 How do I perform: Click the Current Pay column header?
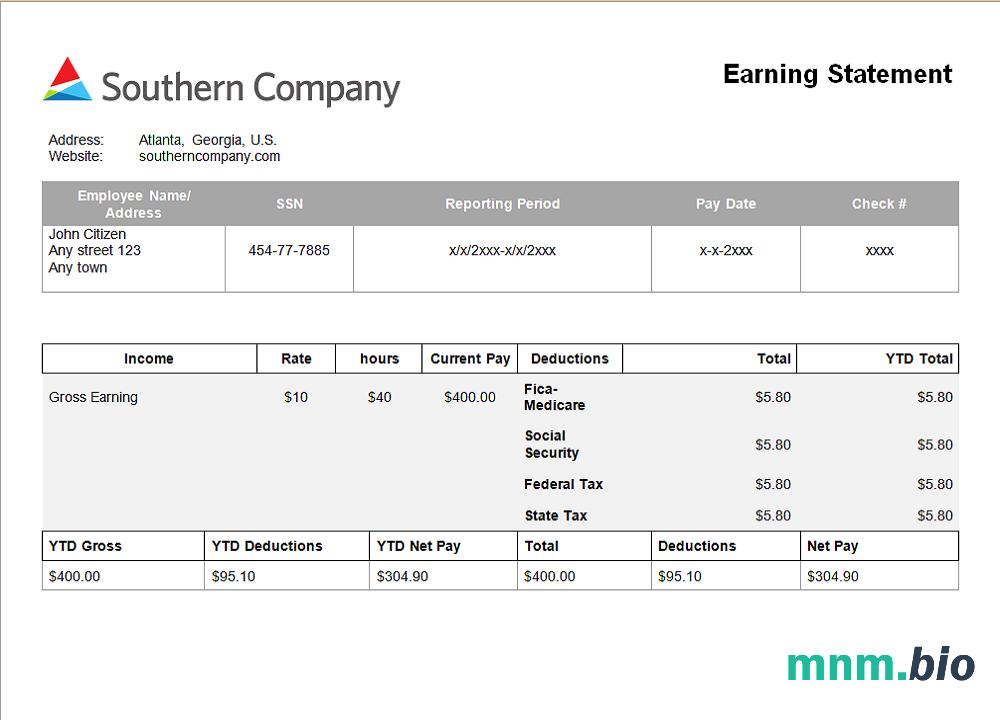point(470,359)
